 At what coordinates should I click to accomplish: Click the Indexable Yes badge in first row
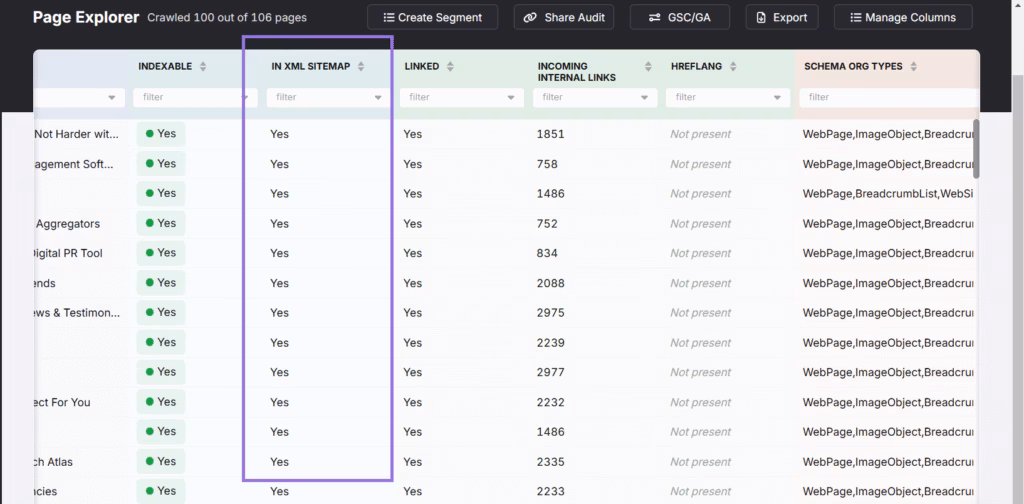[160, 134]
